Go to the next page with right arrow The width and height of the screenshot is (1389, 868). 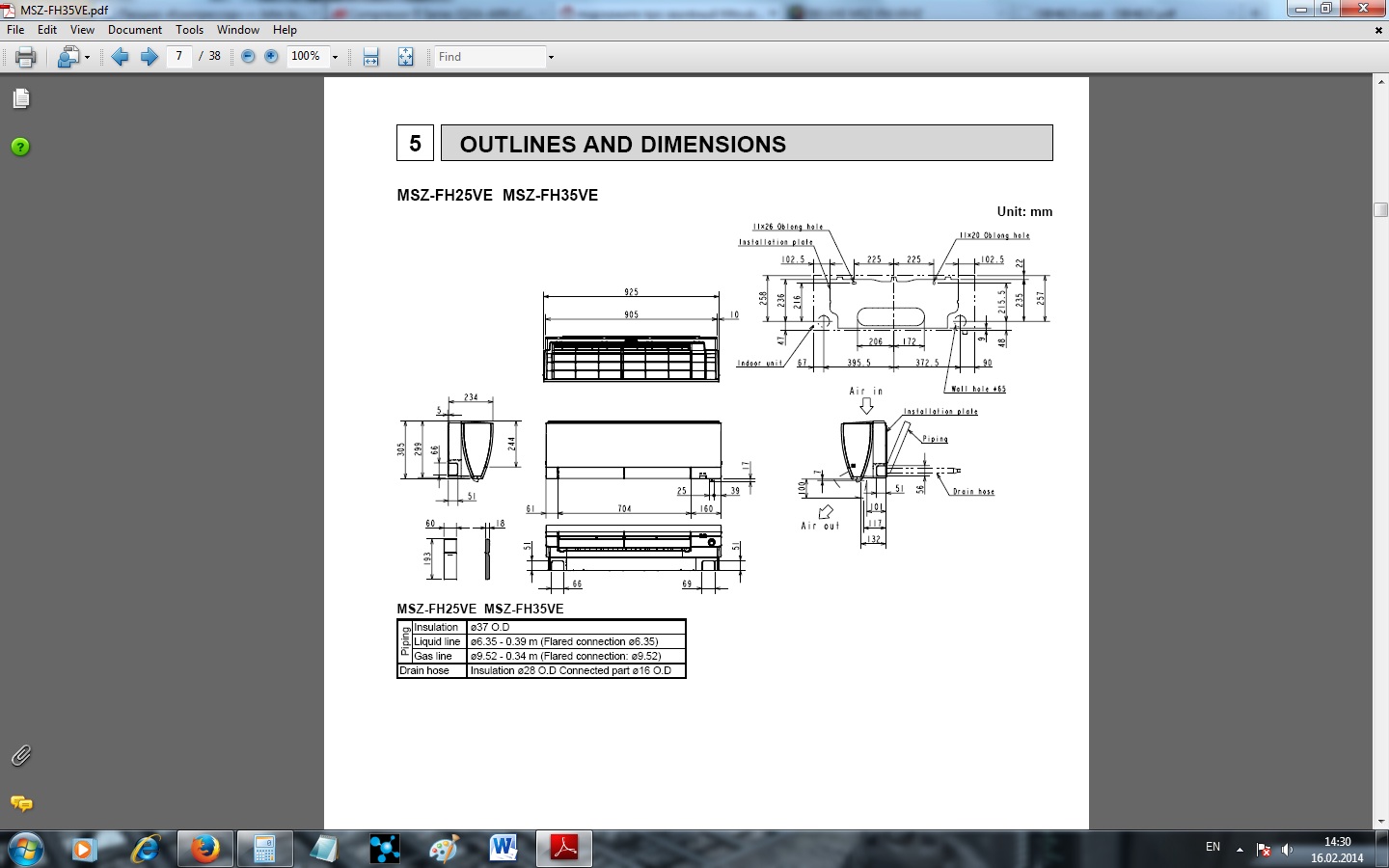[149, 57]
